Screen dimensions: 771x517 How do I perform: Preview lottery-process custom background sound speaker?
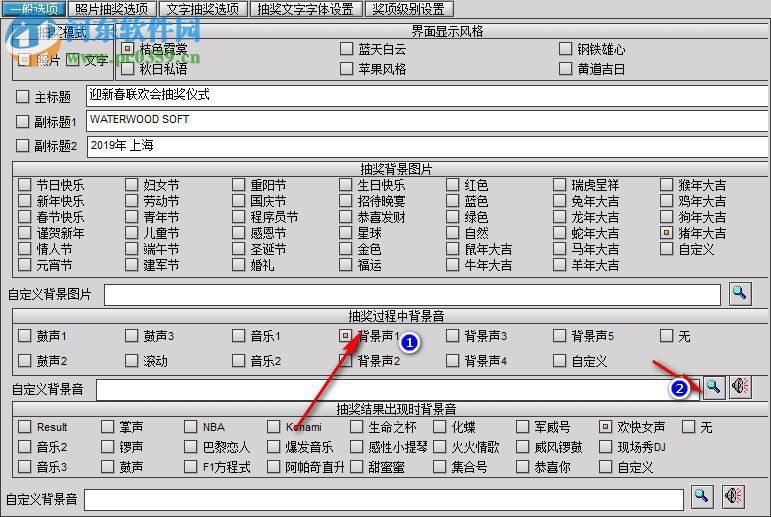(740, 388)
